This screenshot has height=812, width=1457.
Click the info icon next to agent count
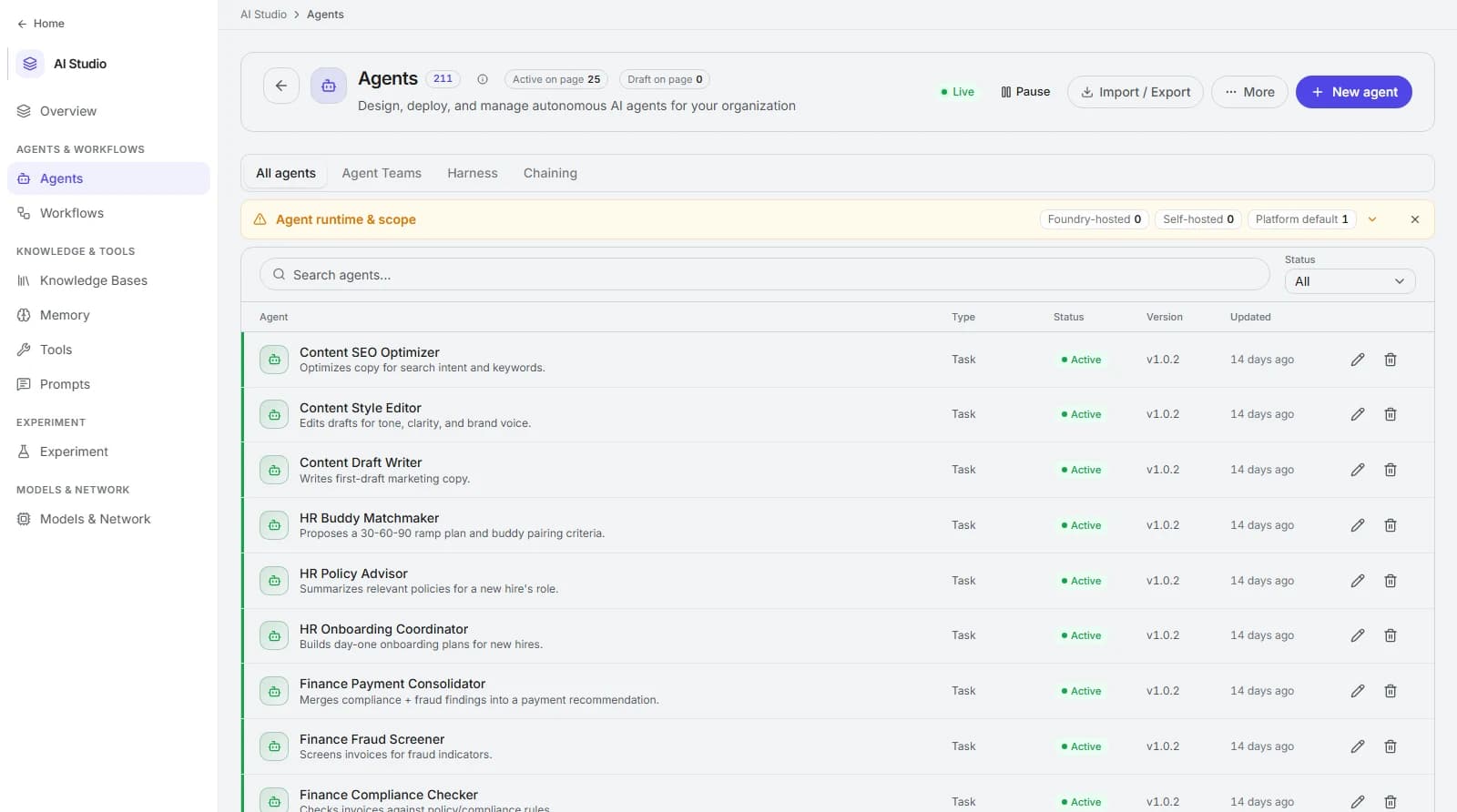[x=483, y=79]
